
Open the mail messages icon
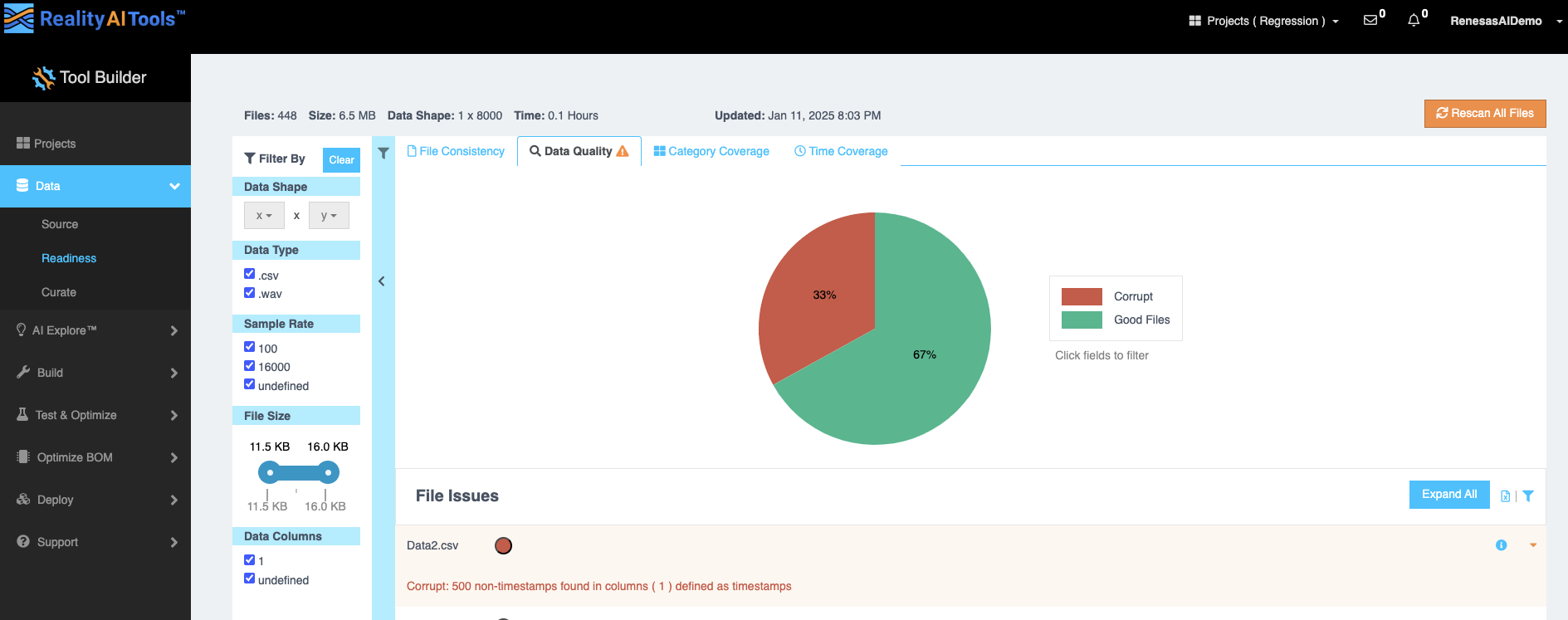pyautogui.click(x=1370, y=21)
